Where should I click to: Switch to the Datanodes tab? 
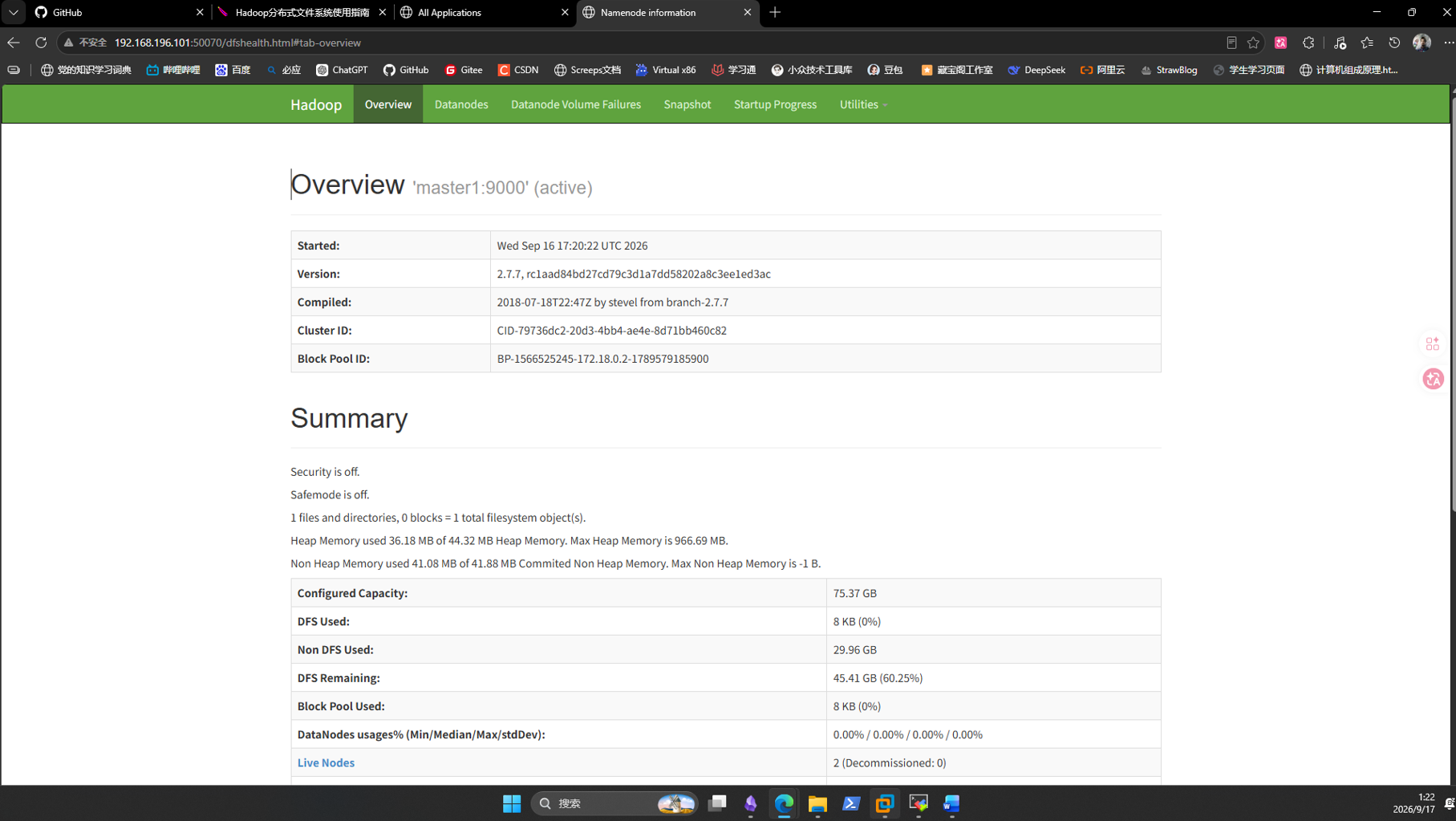click(461, 104)
